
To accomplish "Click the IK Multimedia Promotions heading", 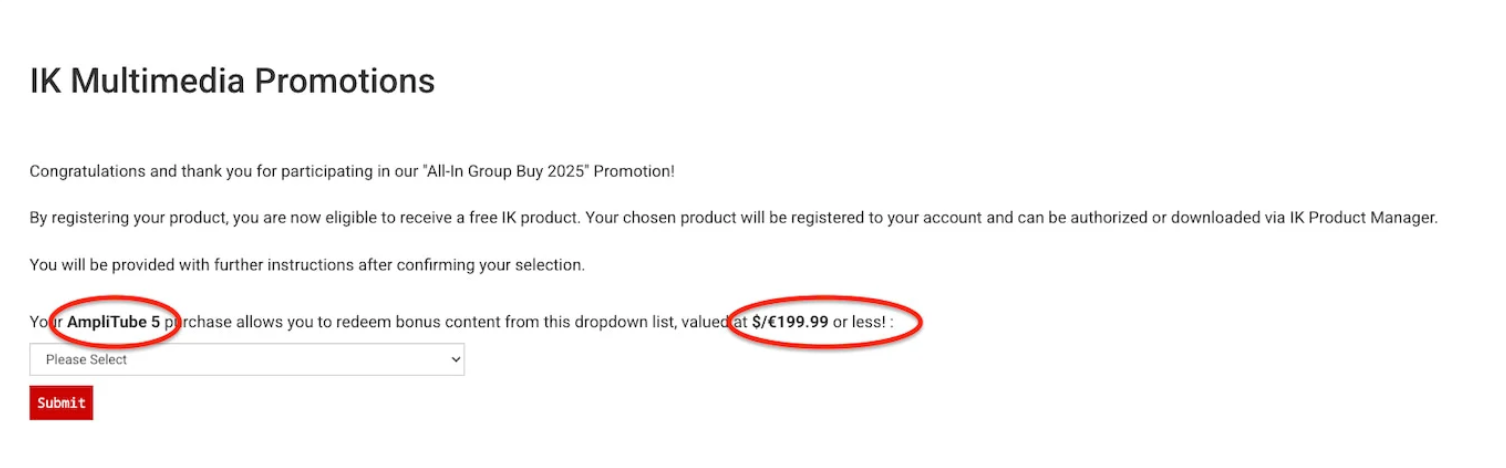I will 232,81.
